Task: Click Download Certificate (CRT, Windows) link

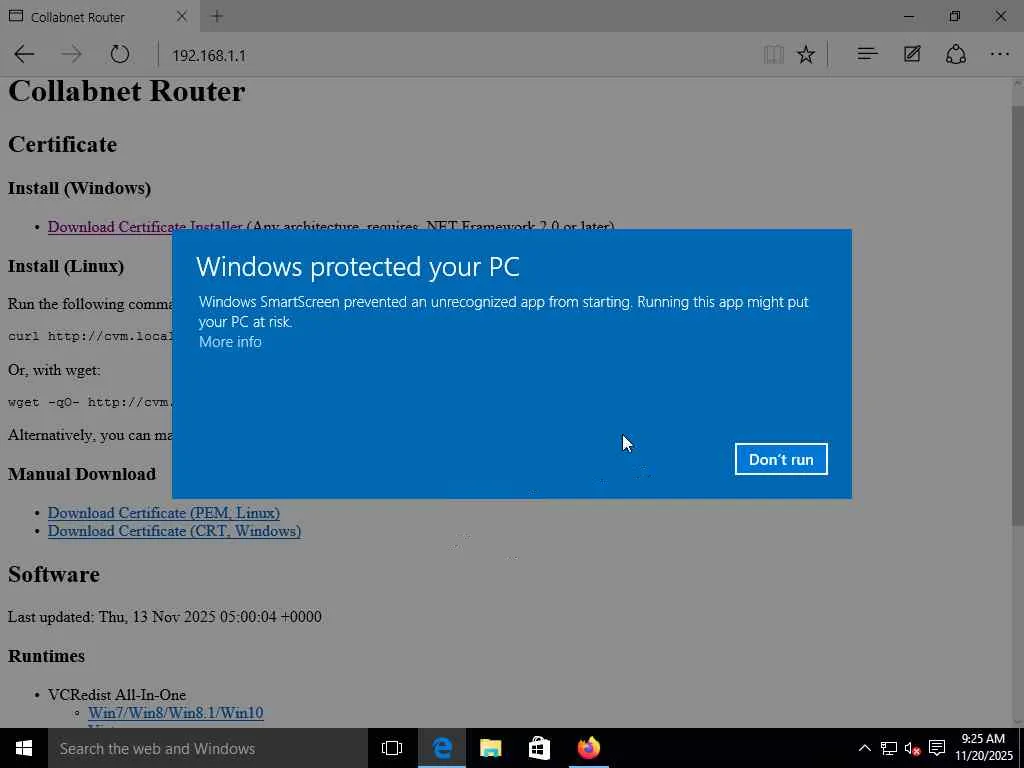Action: [174, 531]
